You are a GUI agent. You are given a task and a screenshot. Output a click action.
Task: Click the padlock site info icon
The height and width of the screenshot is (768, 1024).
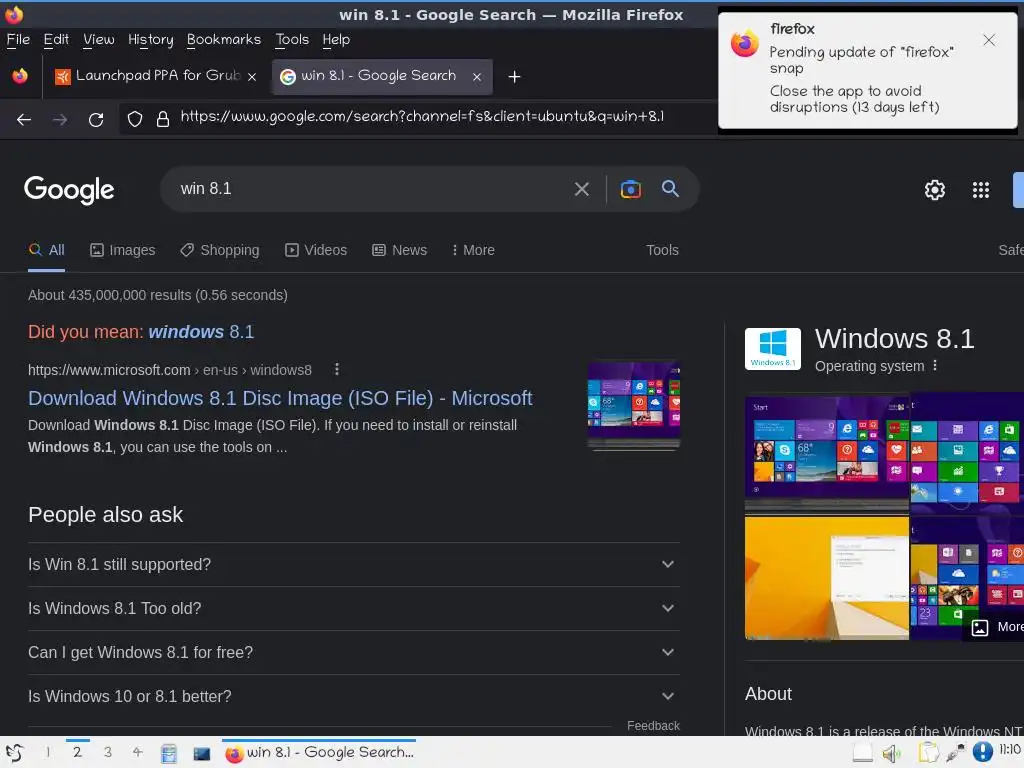pyautogui.click(x=163, y=119)
